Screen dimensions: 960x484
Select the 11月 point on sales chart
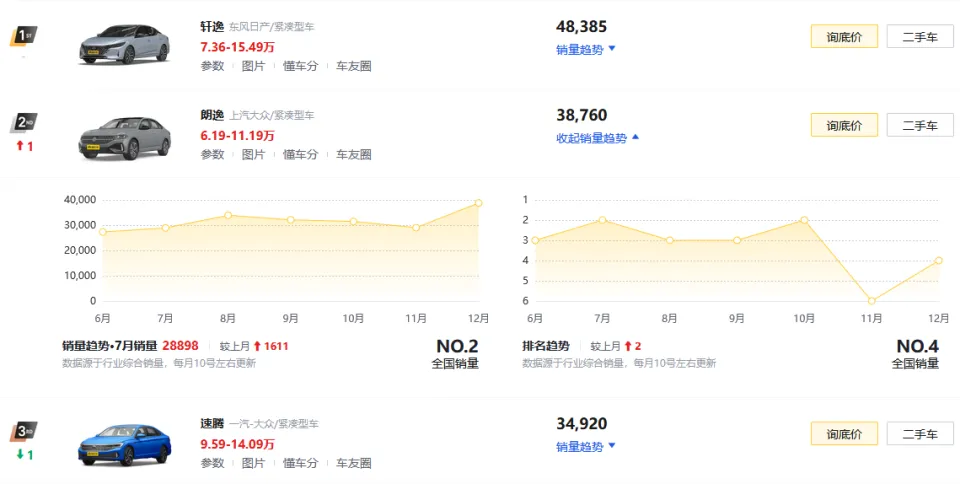416,228
